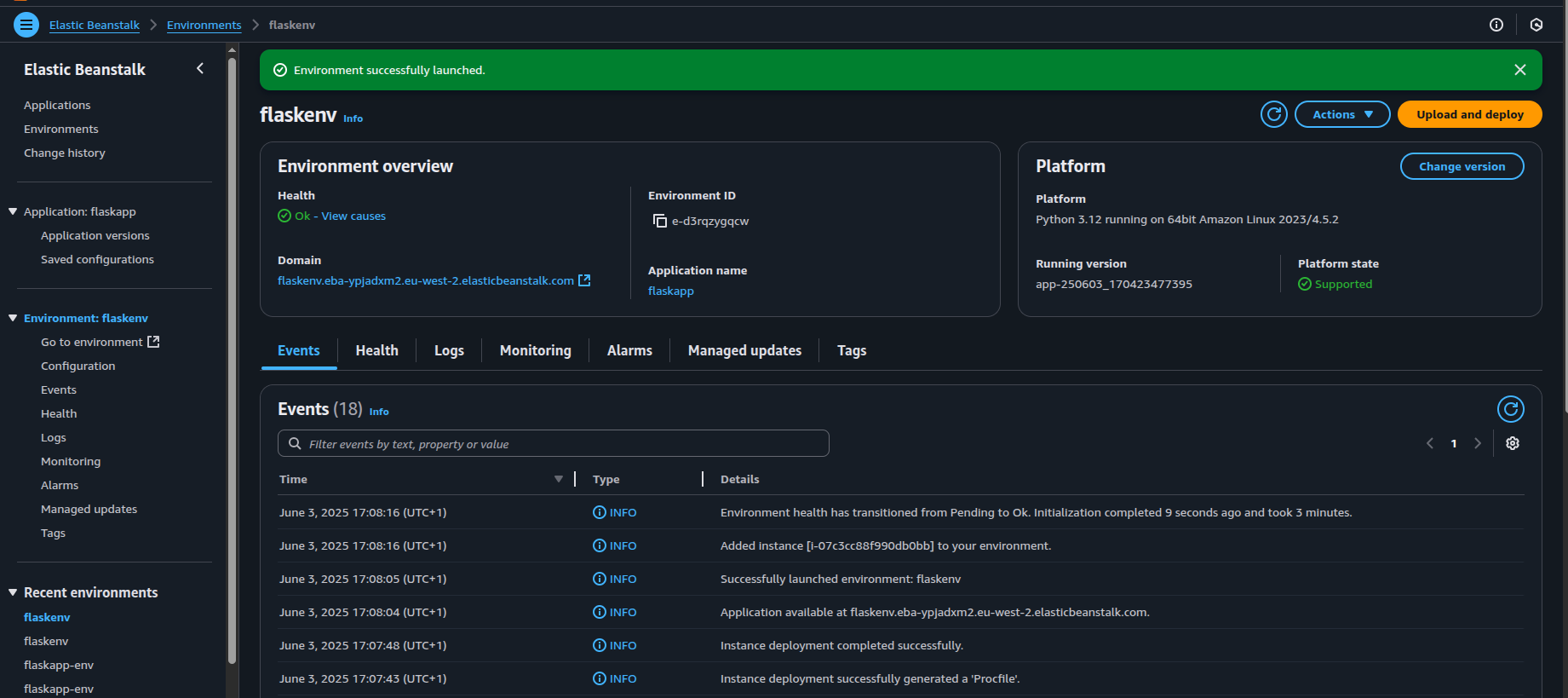
Task: Open the flaskenv domain URL link
Action: pyautogui.click(x=426, y=280)
